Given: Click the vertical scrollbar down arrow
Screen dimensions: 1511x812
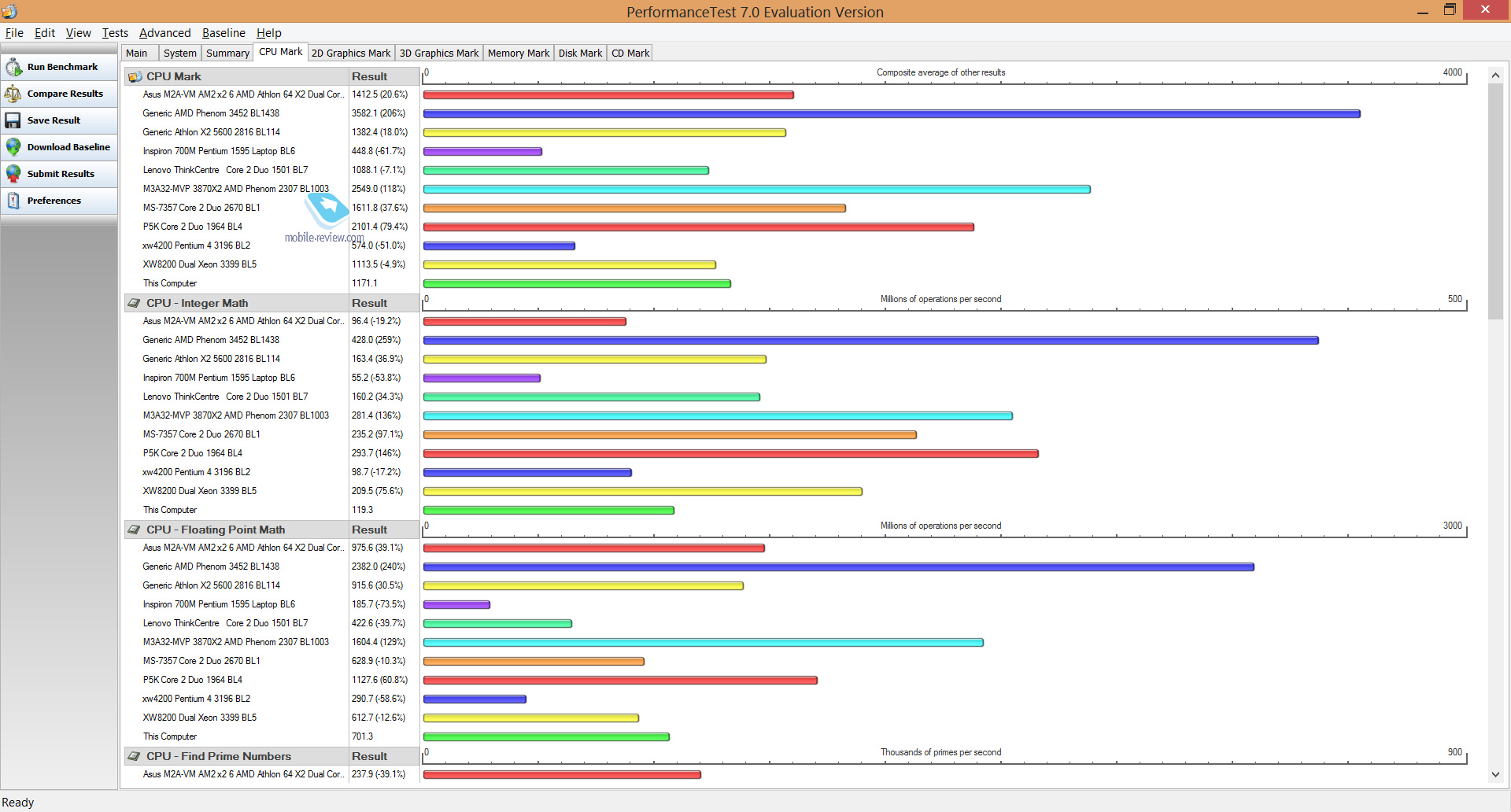Looking at the screenshot, I should pyautogui.click(x=1495, y=775).
